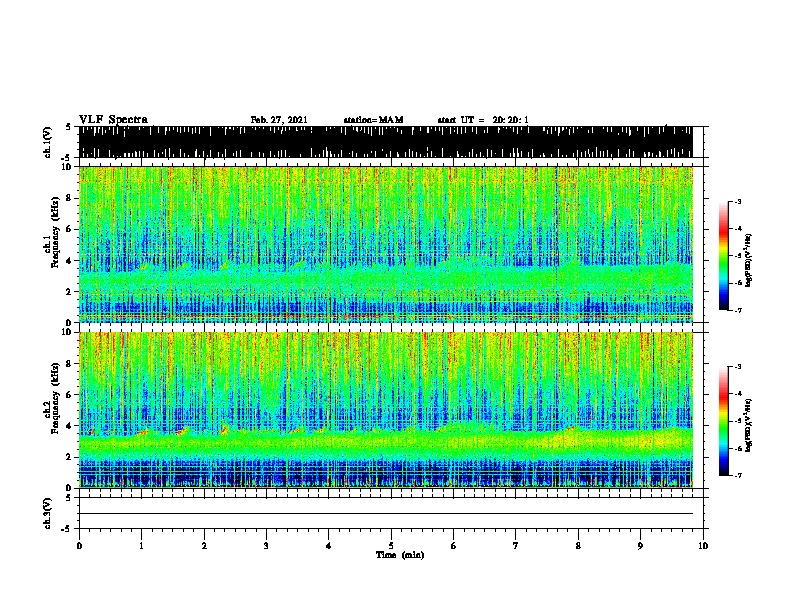Click the "Time (min)" x-axis label
This screenshot has width=792, height=612.
click(x=400, y=555)
